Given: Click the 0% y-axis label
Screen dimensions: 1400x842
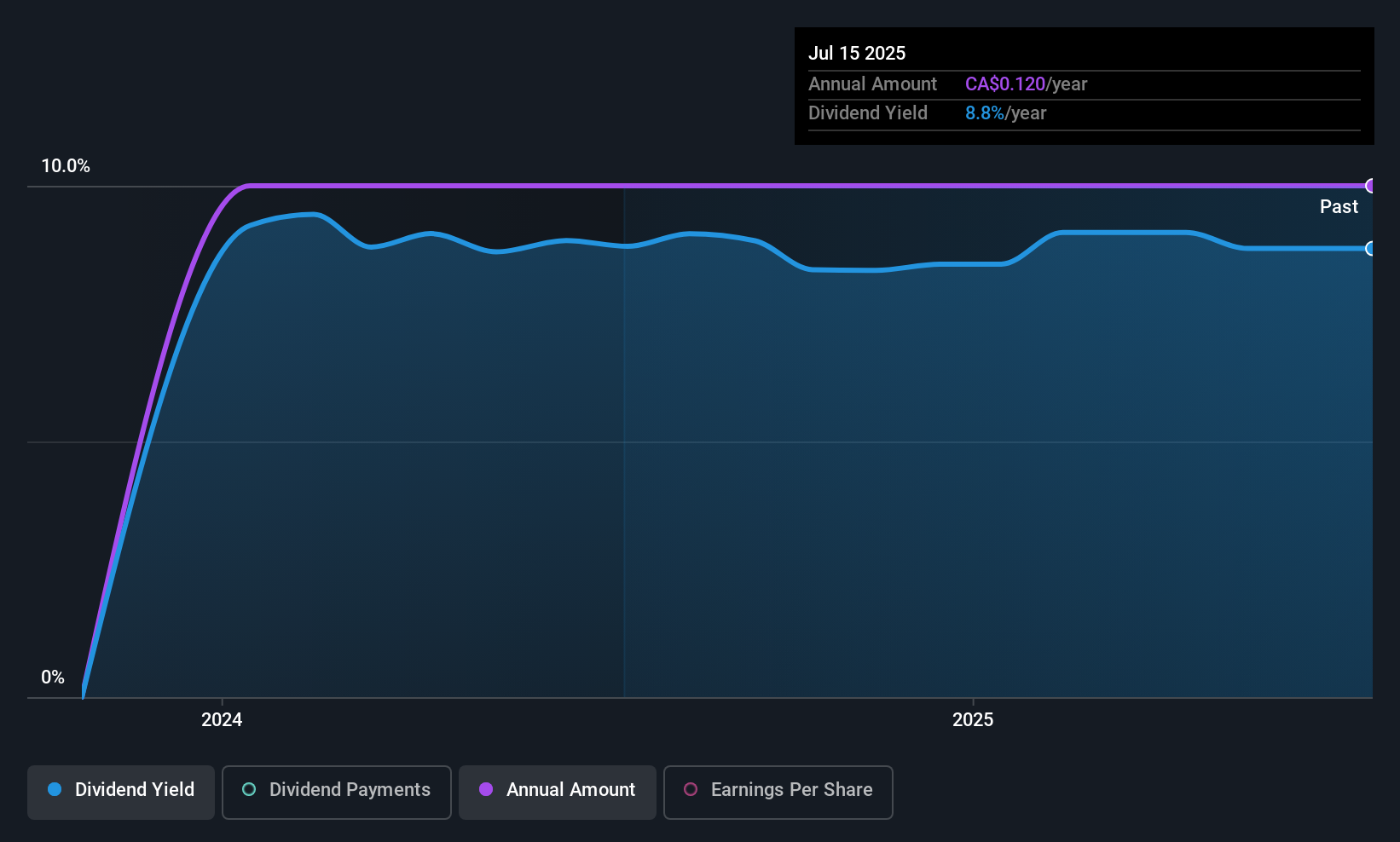Looking at the screenshot, I should [53, 678].
